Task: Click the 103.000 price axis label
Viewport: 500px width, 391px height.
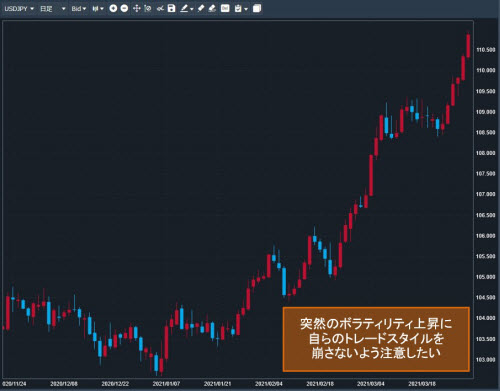Action: 486,360
